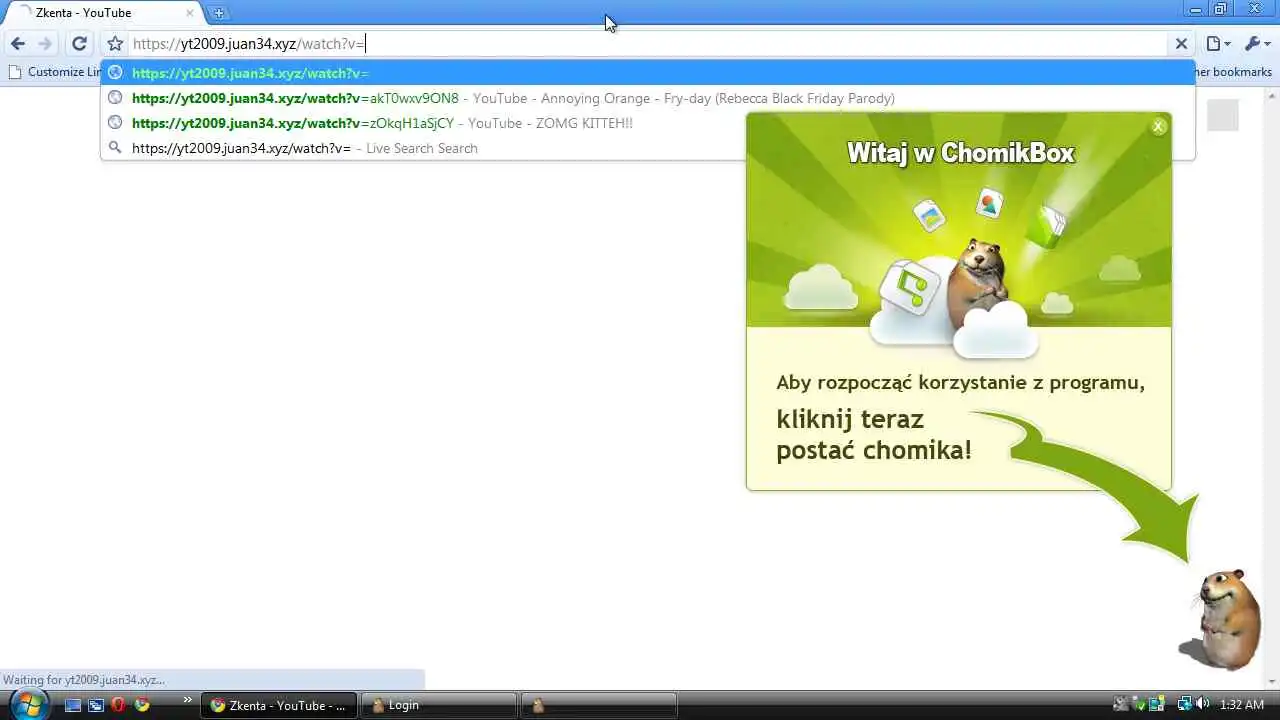The image size is (1280, 720).
Task: Switch to the Login taskbar window
Action: pyautogui.click(x=439, y=705)
